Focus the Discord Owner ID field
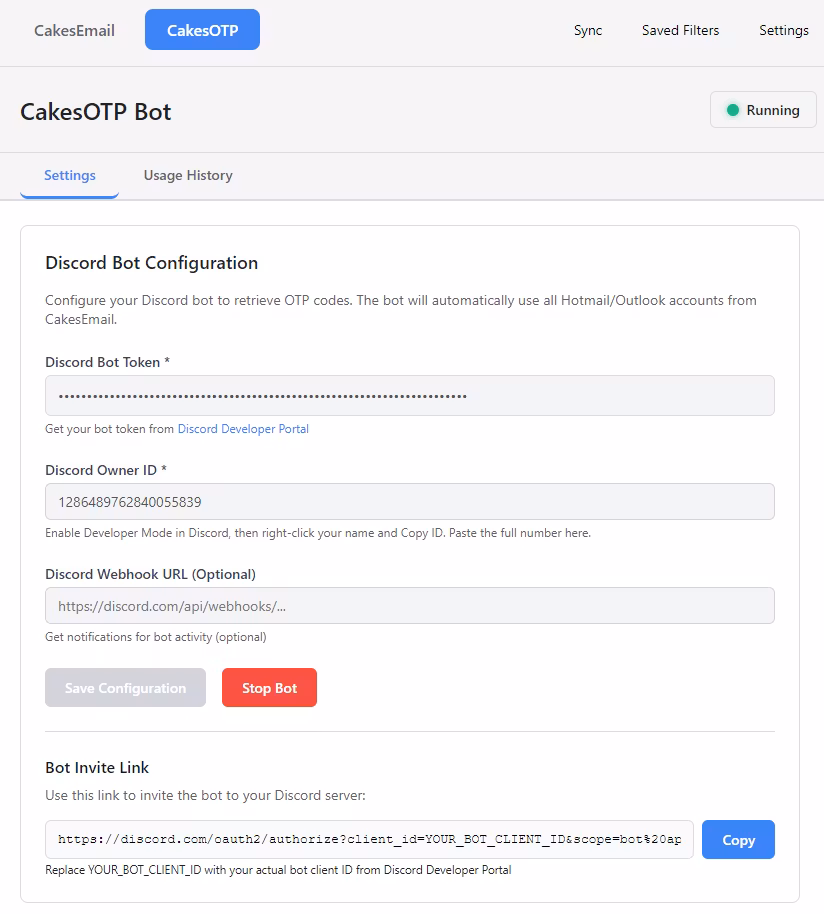Viewport: 824px width, 914px height. pyautogui.click(x=409, y=502)
